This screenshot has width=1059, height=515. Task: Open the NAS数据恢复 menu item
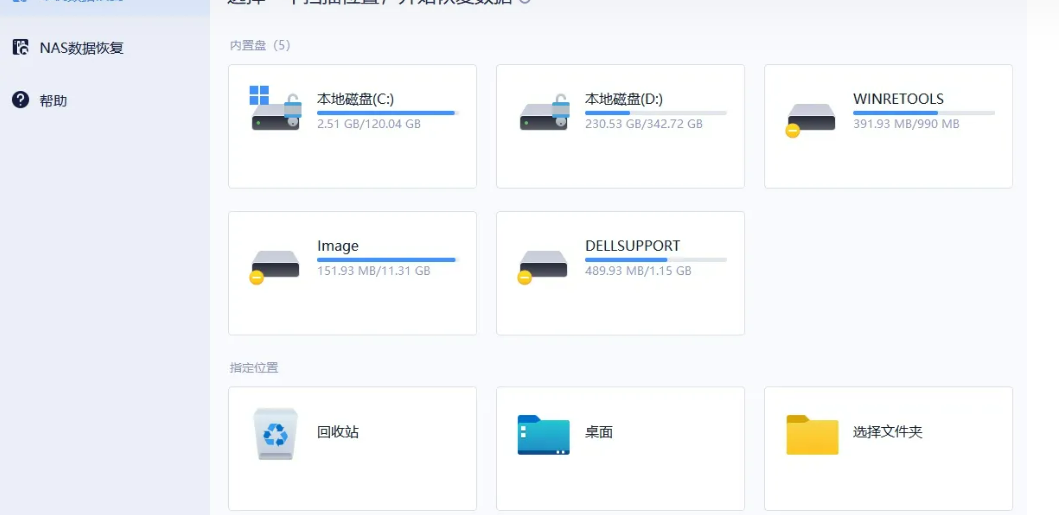coord(81,47)
